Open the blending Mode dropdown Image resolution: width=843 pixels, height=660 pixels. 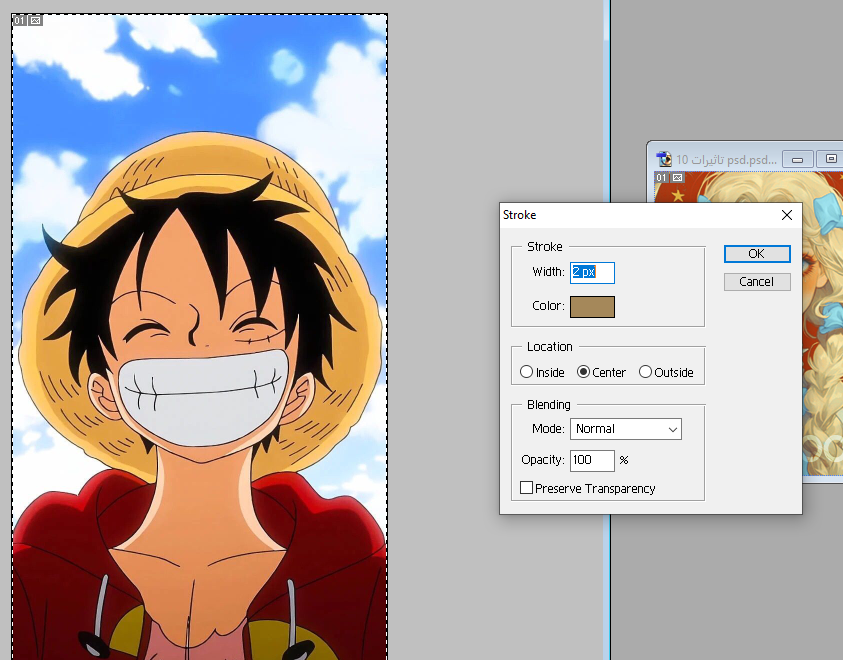(626, 429)
